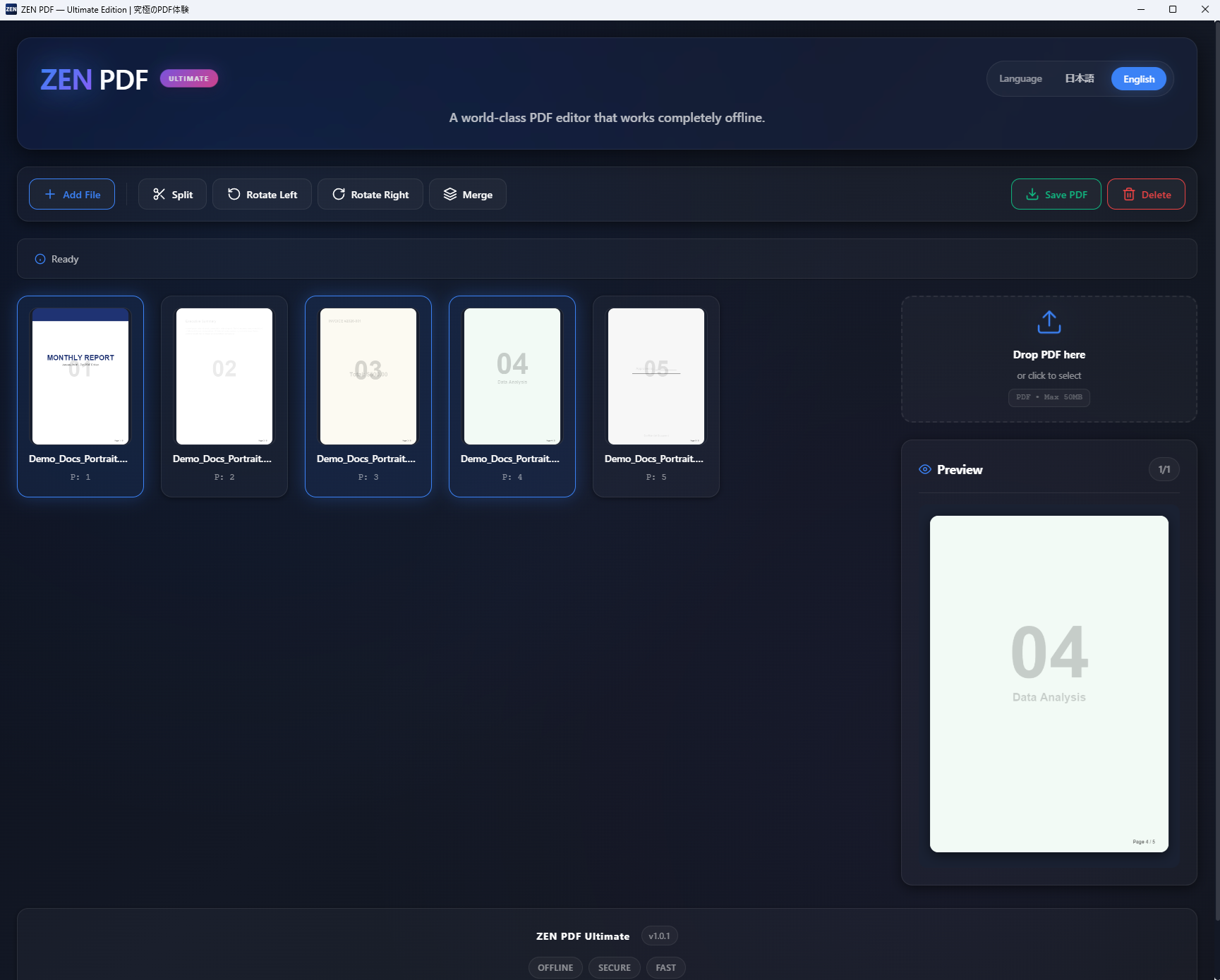The width and height of the screenshot is (1220, 980).
Task: Click the SECURE footer tag
Action: 615,967
